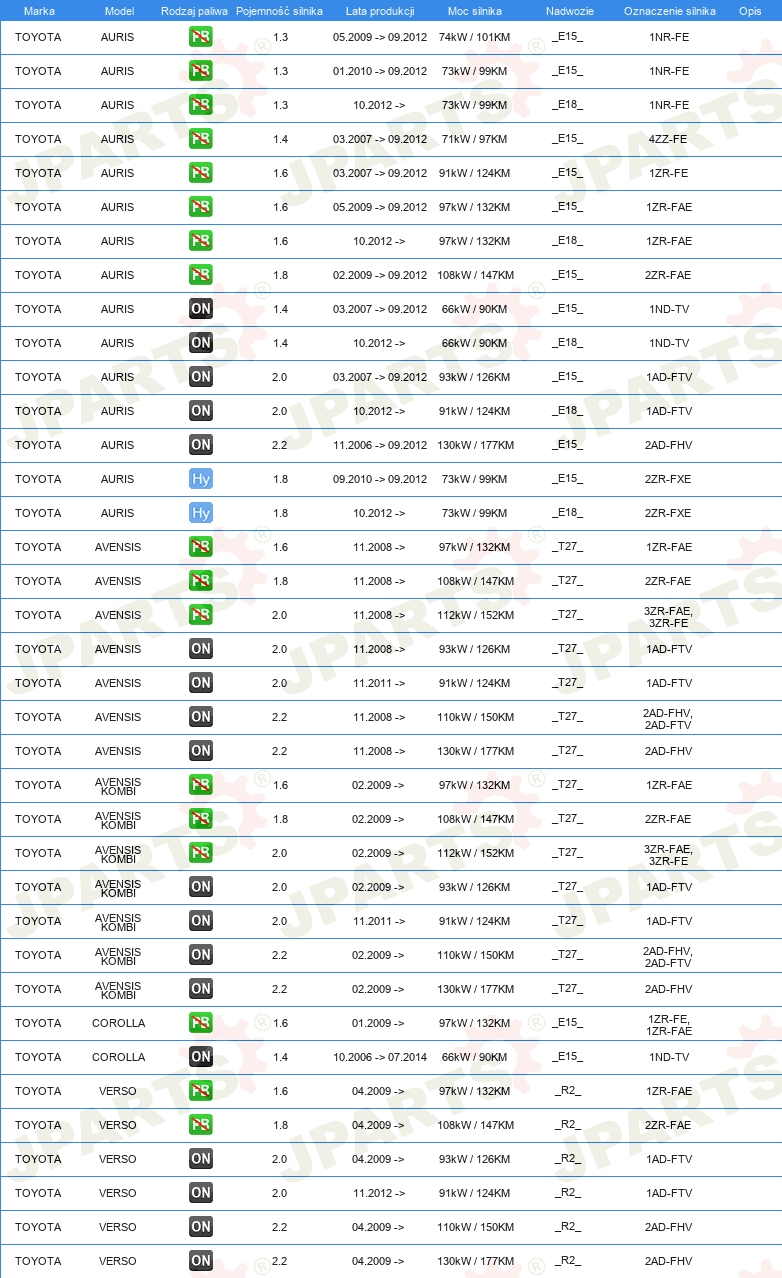Click the Moc silnika column header

pos(475,11)
